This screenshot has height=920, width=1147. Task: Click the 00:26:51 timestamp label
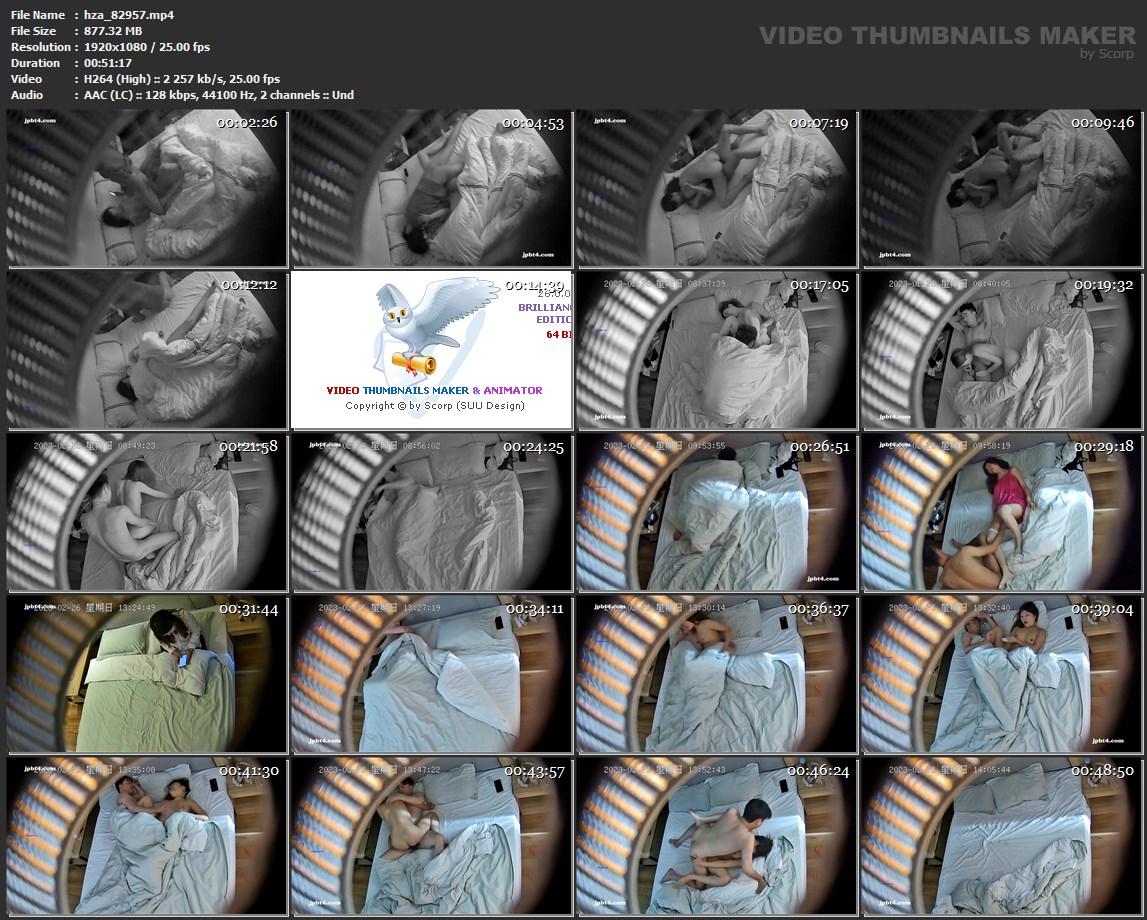tap(819, 447)
